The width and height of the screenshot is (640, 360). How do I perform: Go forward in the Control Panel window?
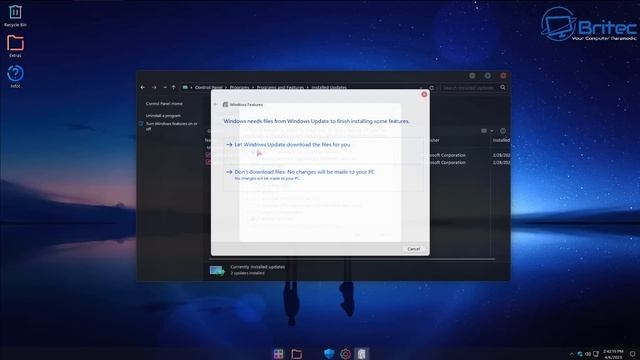click(154, 87)
